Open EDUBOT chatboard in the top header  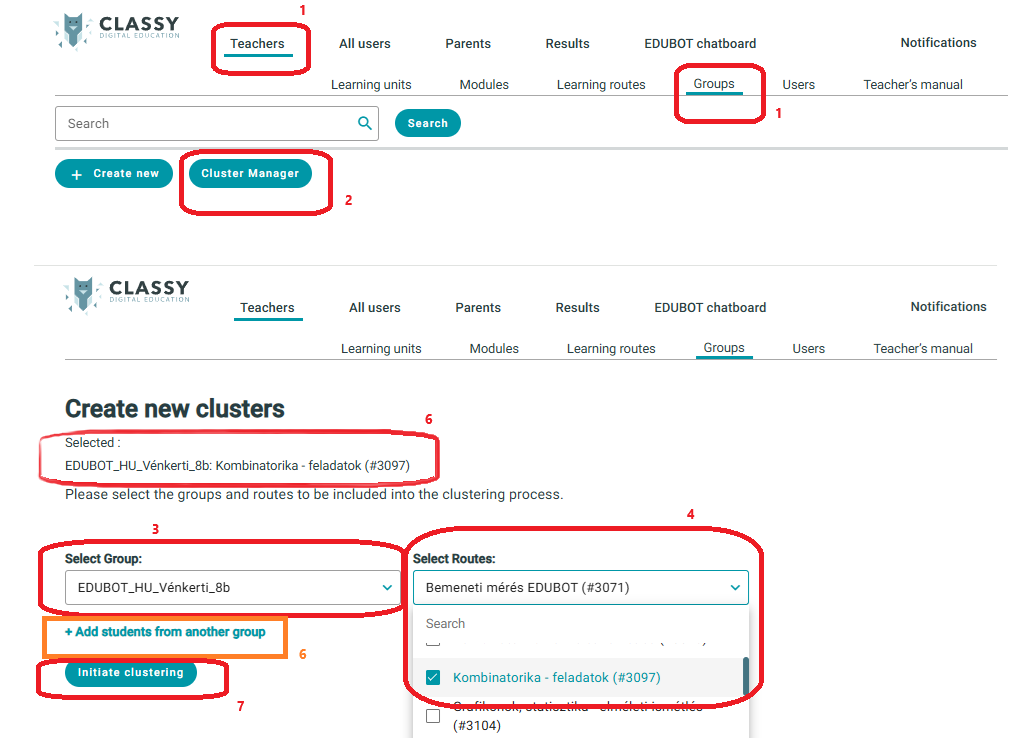[700, 43]
